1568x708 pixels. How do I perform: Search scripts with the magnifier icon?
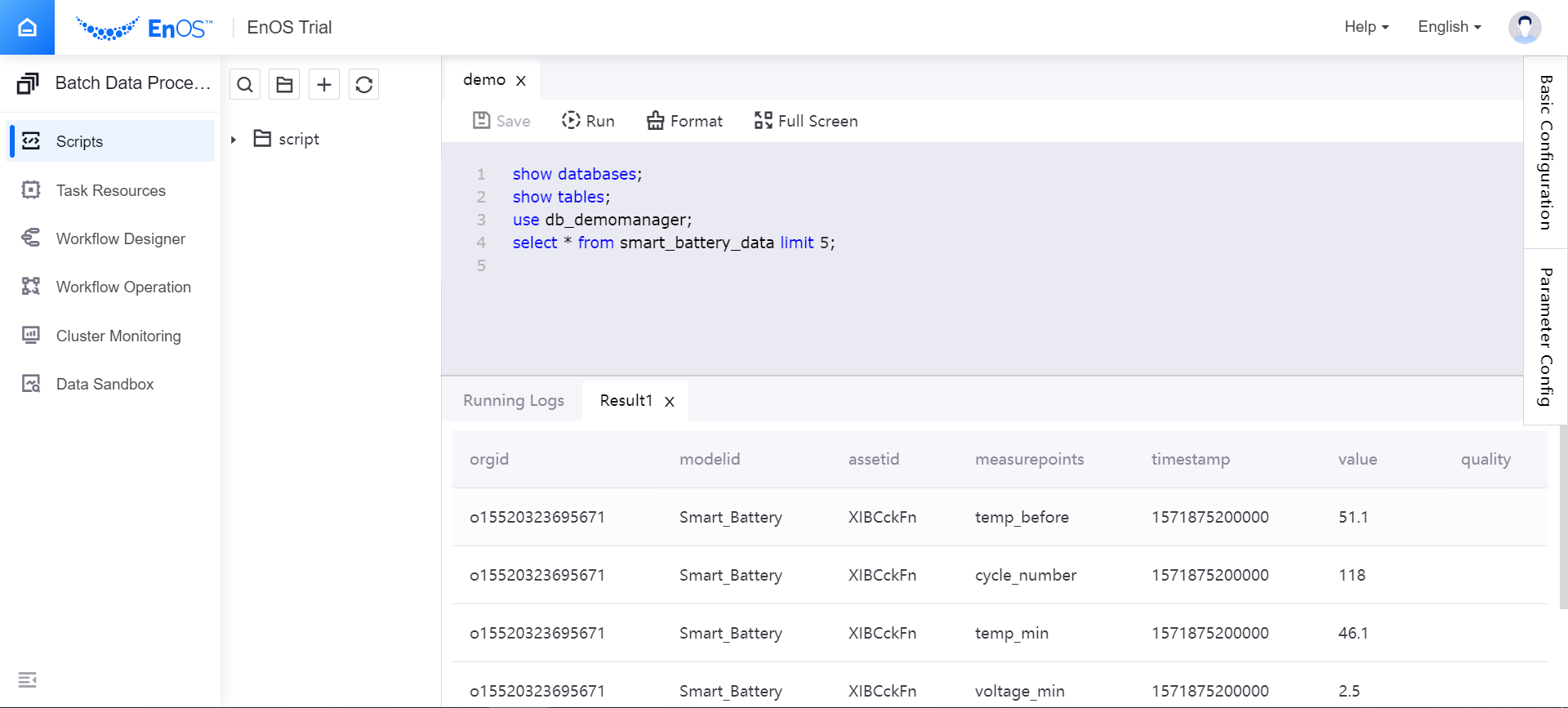click(x=245, y=84)
